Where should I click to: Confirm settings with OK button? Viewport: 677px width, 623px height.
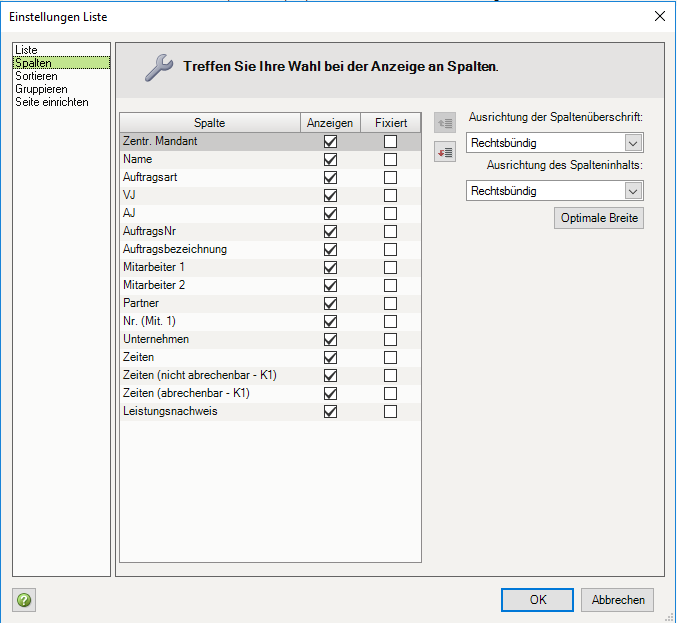coord(538,600)
